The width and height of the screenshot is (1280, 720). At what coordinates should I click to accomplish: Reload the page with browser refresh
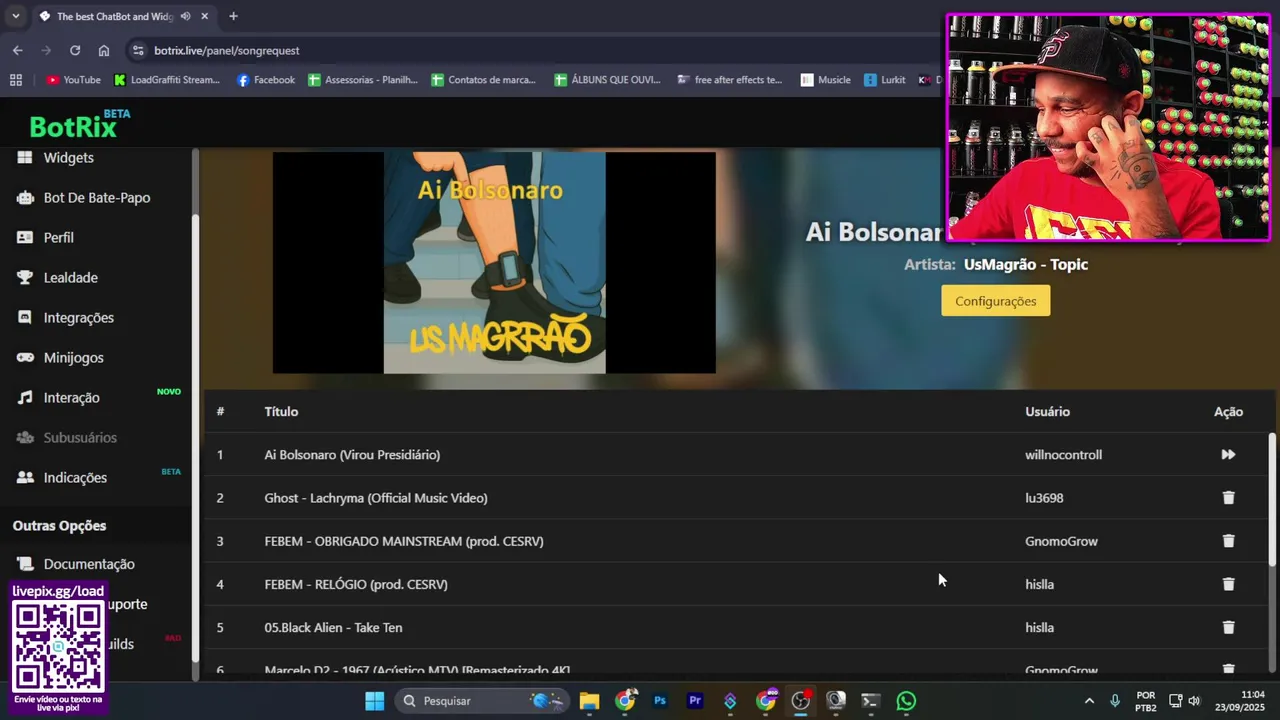click(x=75, y=50)
